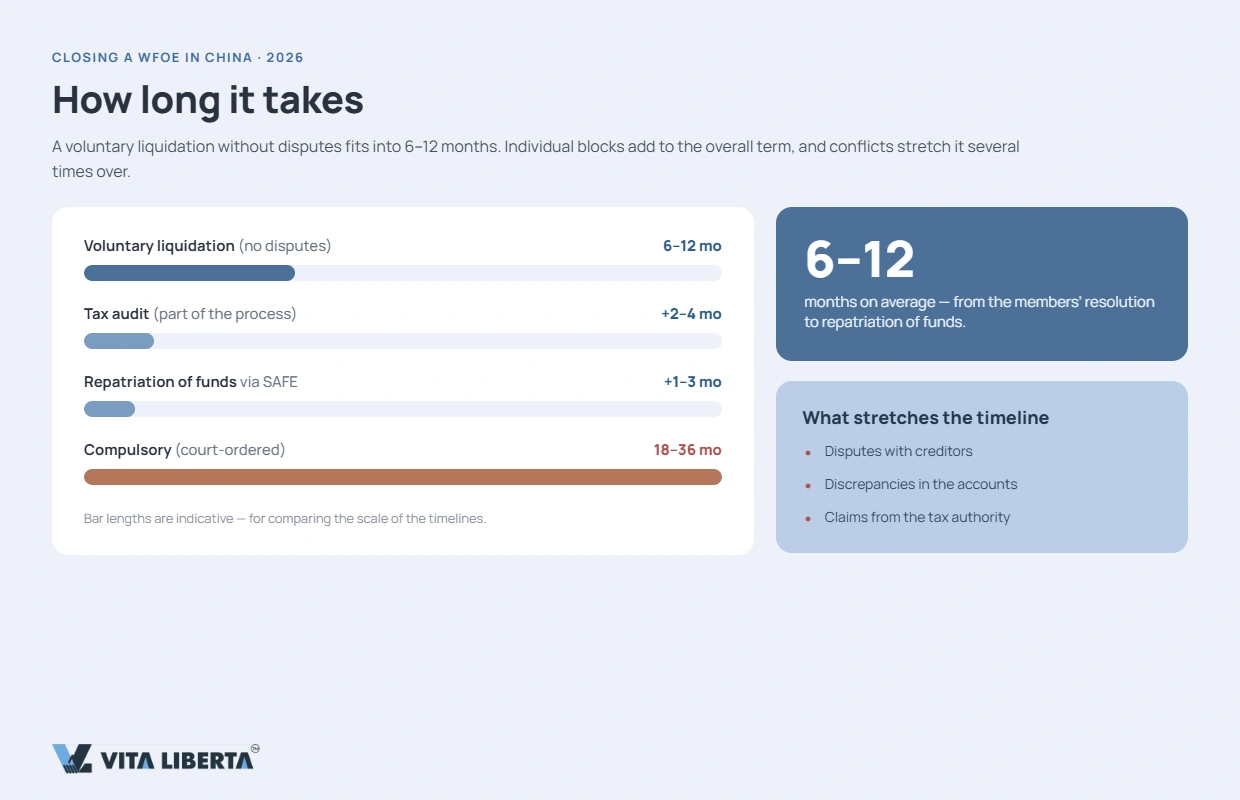Click the bar lengths are indicative footnote
The width and height of the screenshot is (1240, 800).
point(285,519)
